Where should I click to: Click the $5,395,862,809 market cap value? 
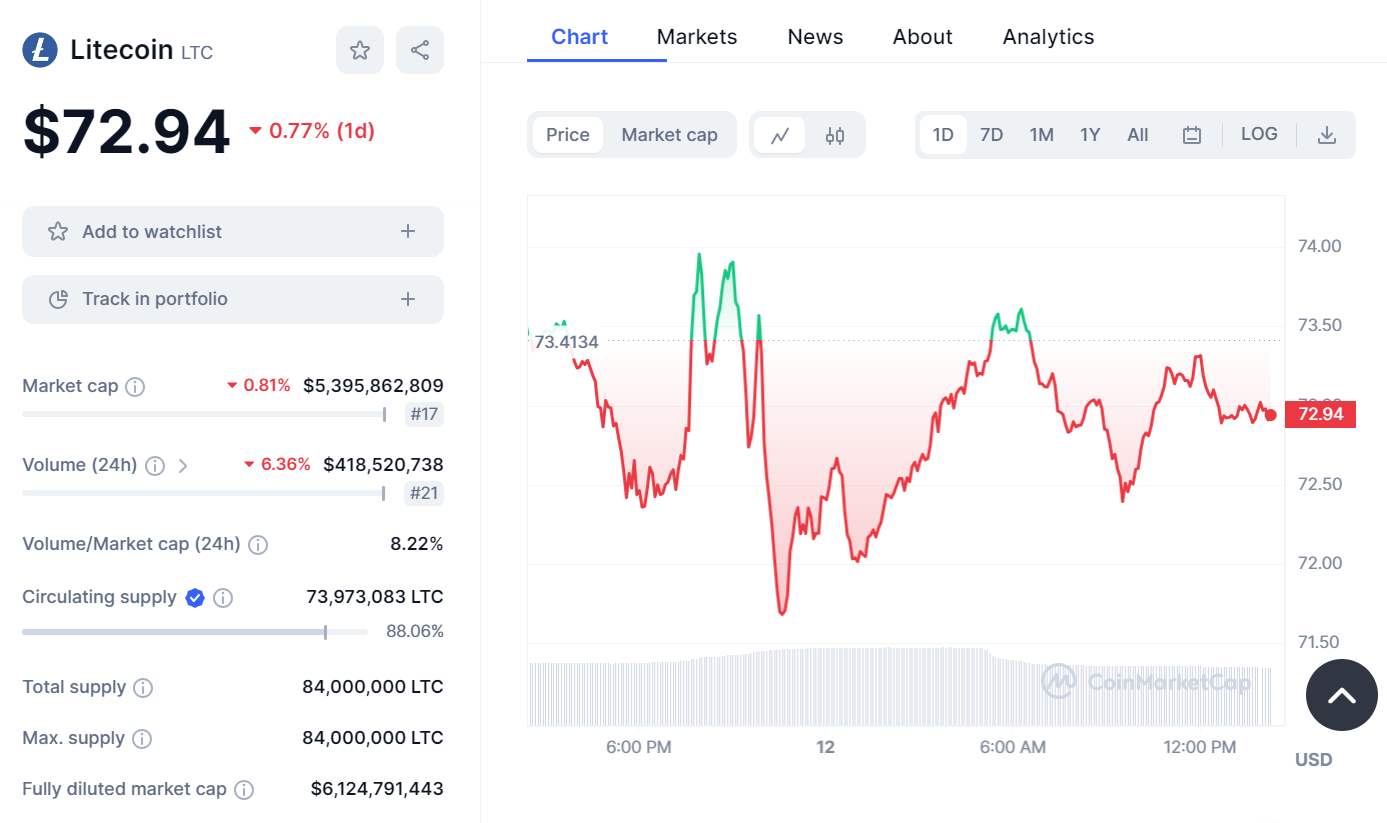373,386
